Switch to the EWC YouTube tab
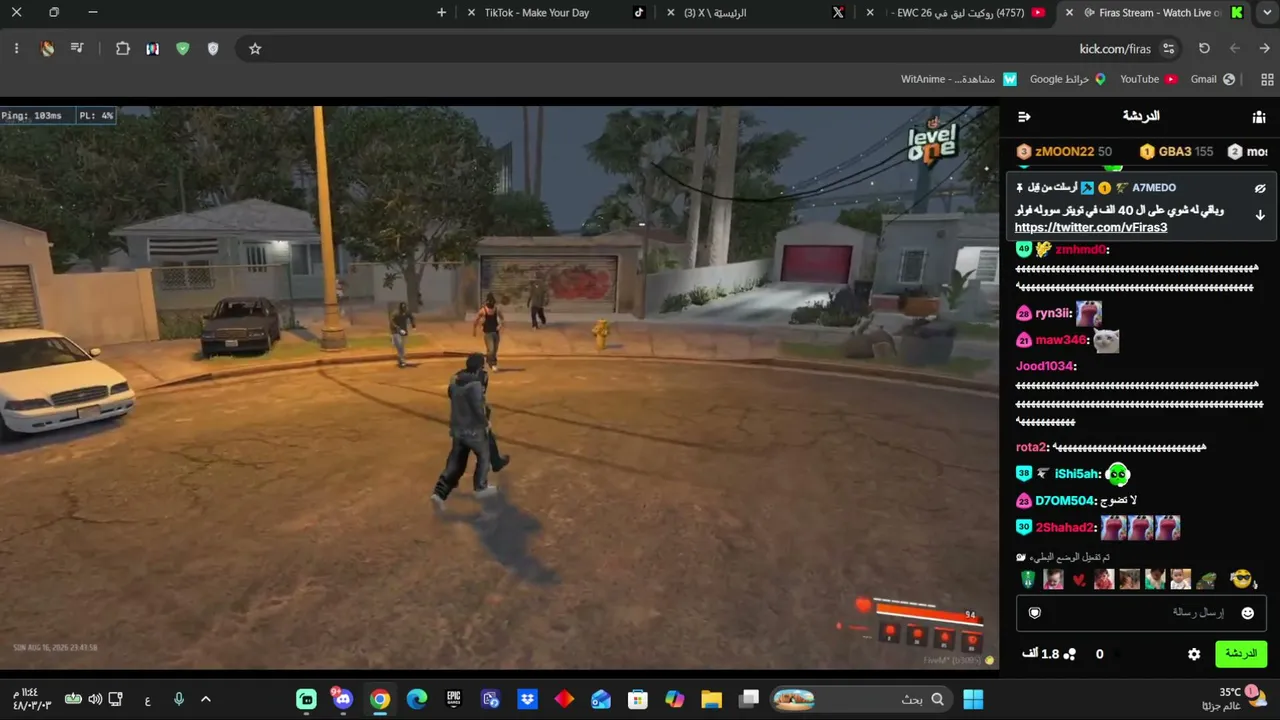Image resolution: width=1280 pixels, height=720 pixels. [955, 13]
